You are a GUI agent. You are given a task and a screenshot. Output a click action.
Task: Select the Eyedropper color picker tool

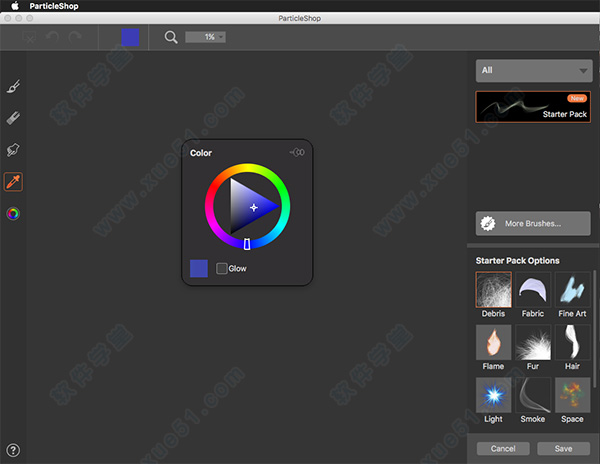(13, 182)
